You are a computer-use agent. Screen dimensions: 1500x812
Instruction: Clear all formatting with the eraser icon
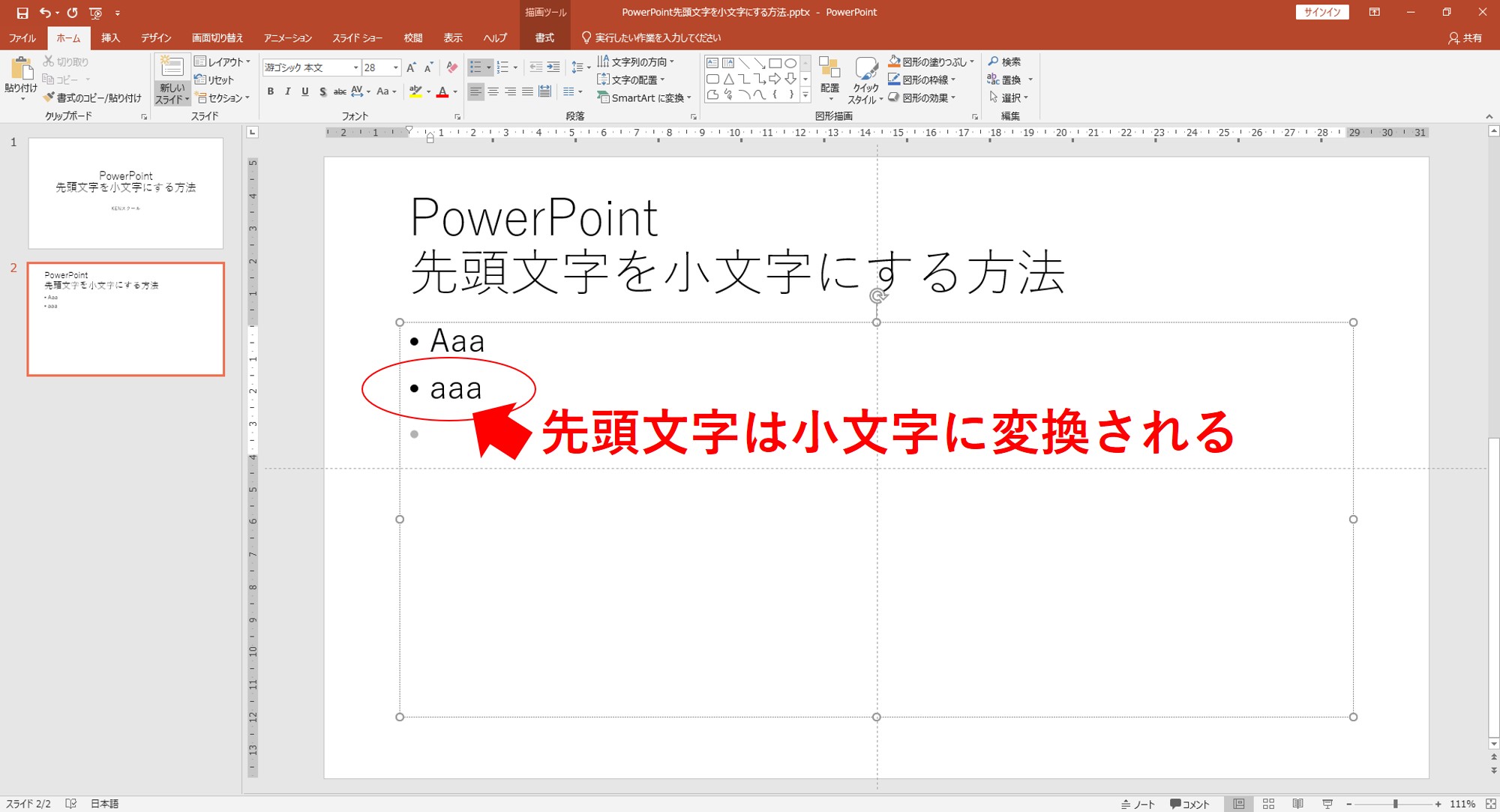[x=451, y=67]
